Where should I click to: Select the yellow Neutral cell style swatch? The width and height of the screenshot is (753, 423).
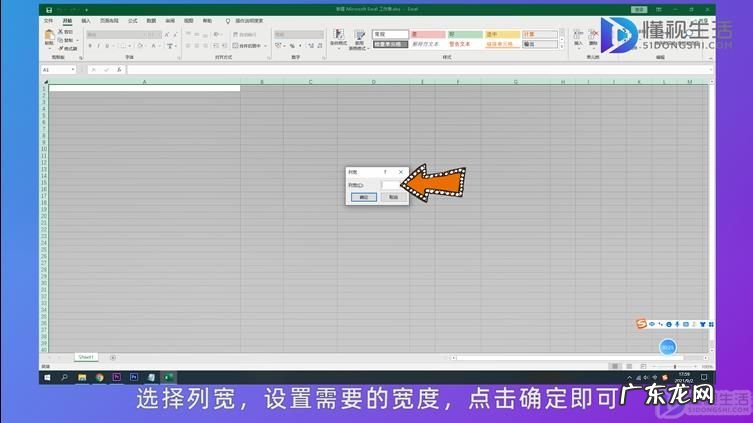[x=502, y=35]
